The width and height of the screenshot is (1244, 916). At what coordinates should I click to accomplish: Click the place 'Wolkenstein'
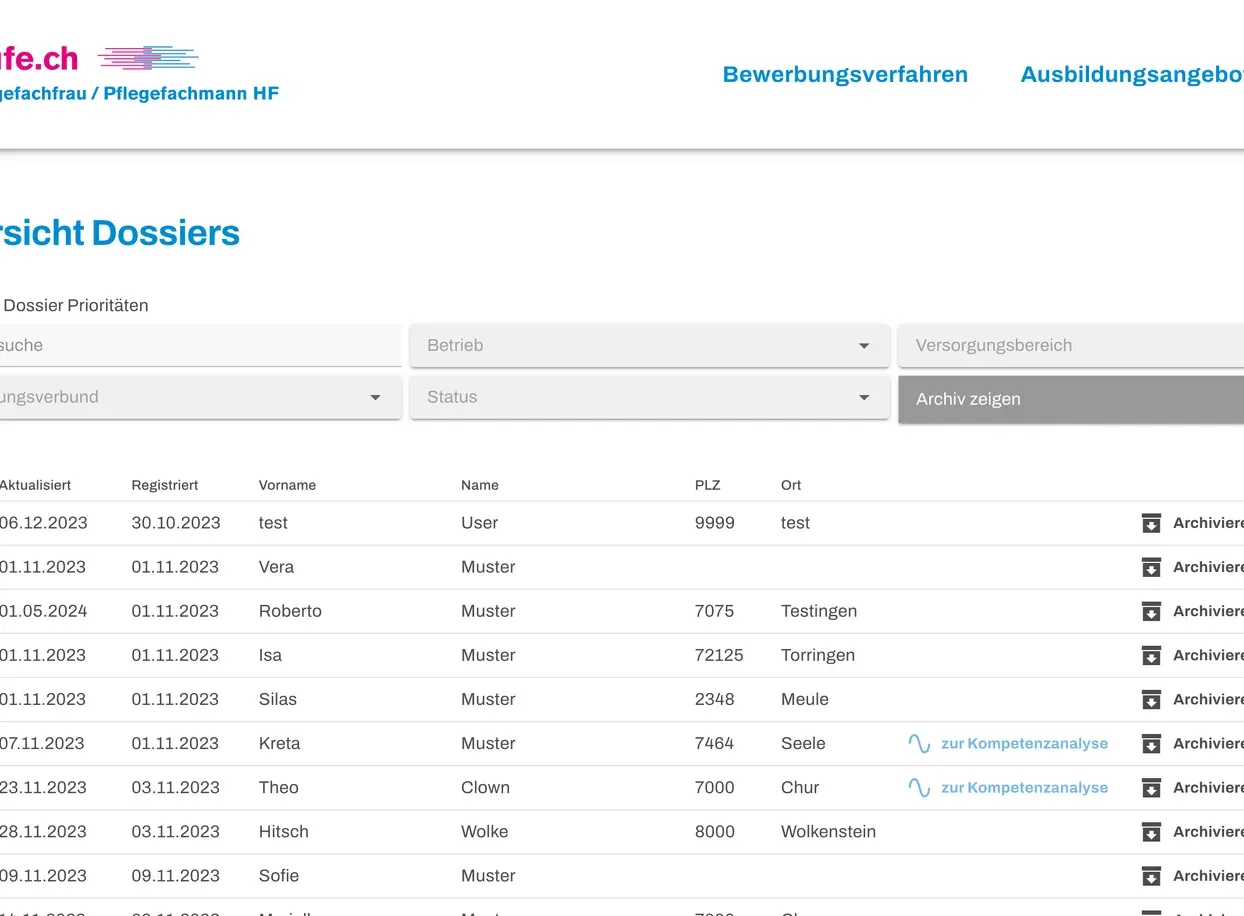(x=828, y=831)
